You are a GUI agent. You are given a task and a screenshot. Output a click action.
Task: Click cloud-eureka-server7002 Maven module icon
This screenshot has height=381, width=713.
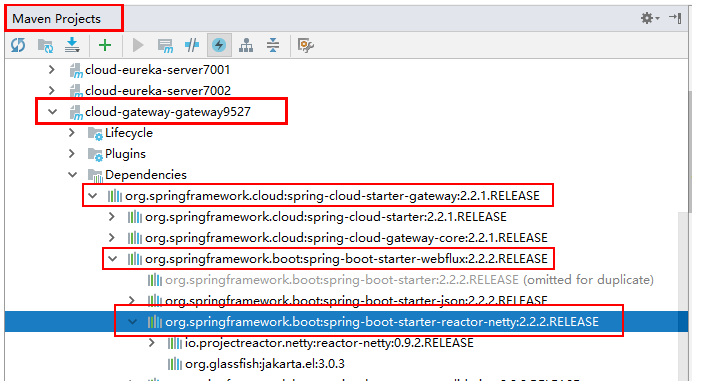(x=76, y=91)
